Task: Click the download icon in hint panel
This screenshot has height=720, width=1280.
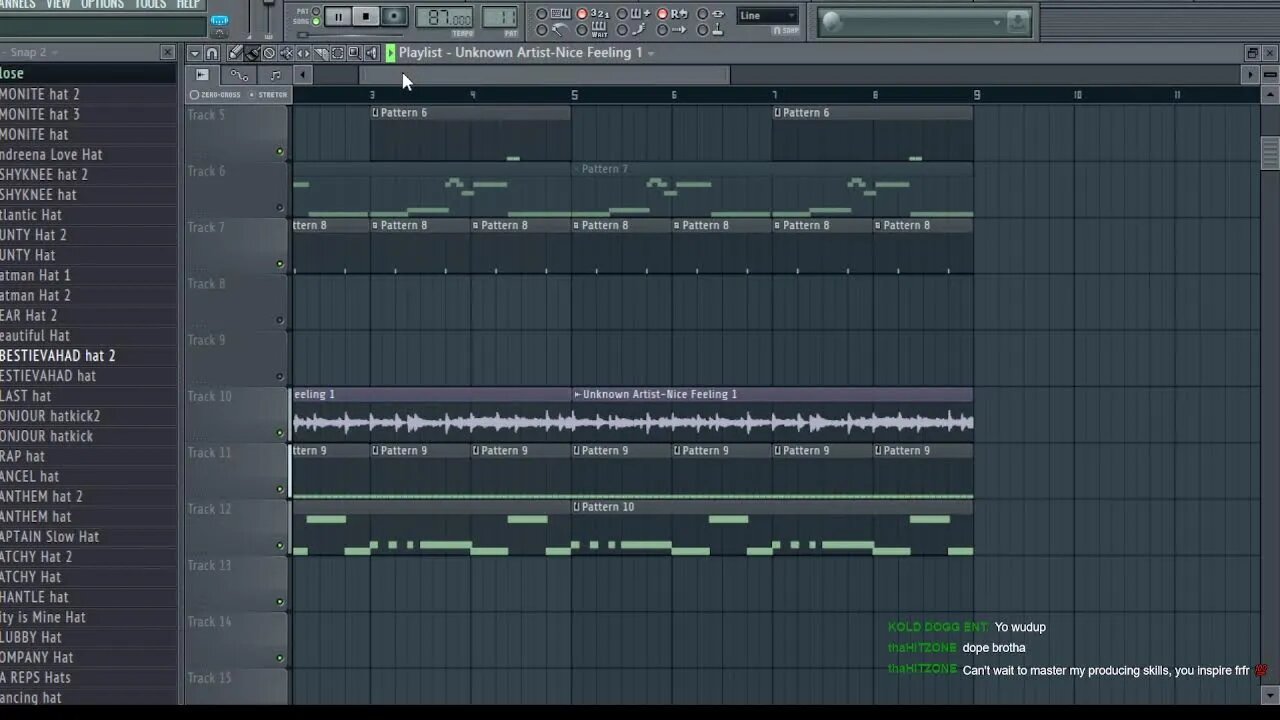Action: [1017, 21]
